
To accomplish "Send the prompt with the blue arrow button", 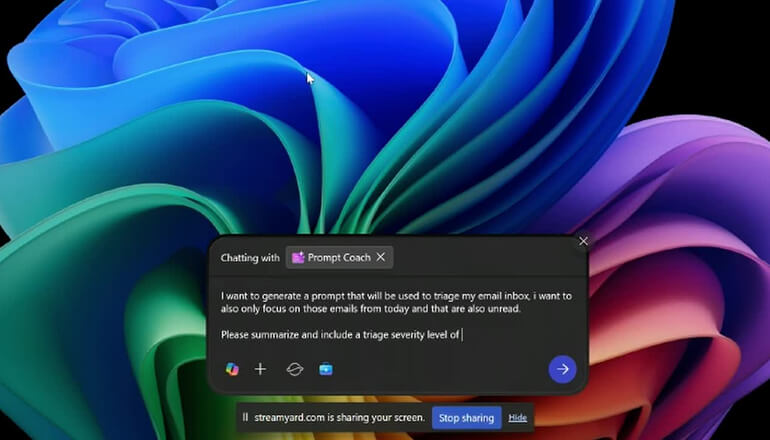I will click(x=562, y=369).
